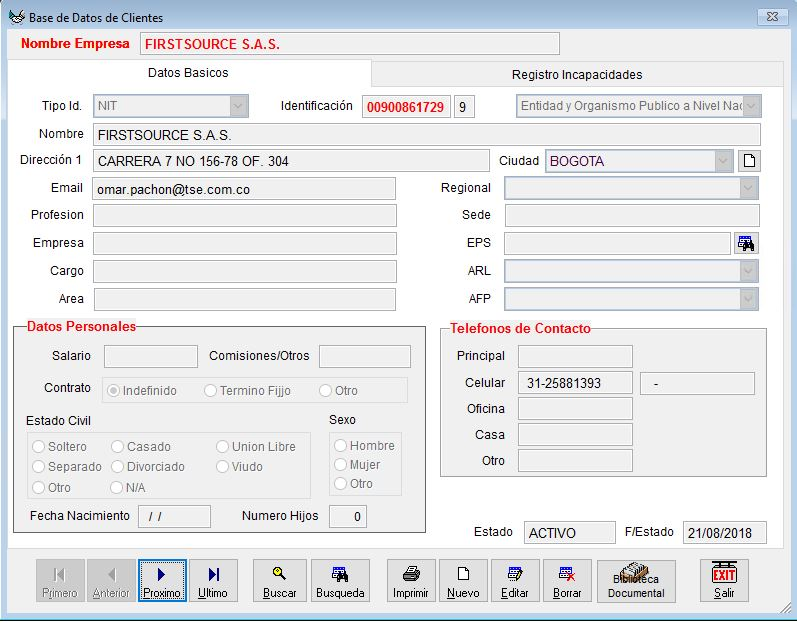Click the Email input field

(x=244, y=189)
